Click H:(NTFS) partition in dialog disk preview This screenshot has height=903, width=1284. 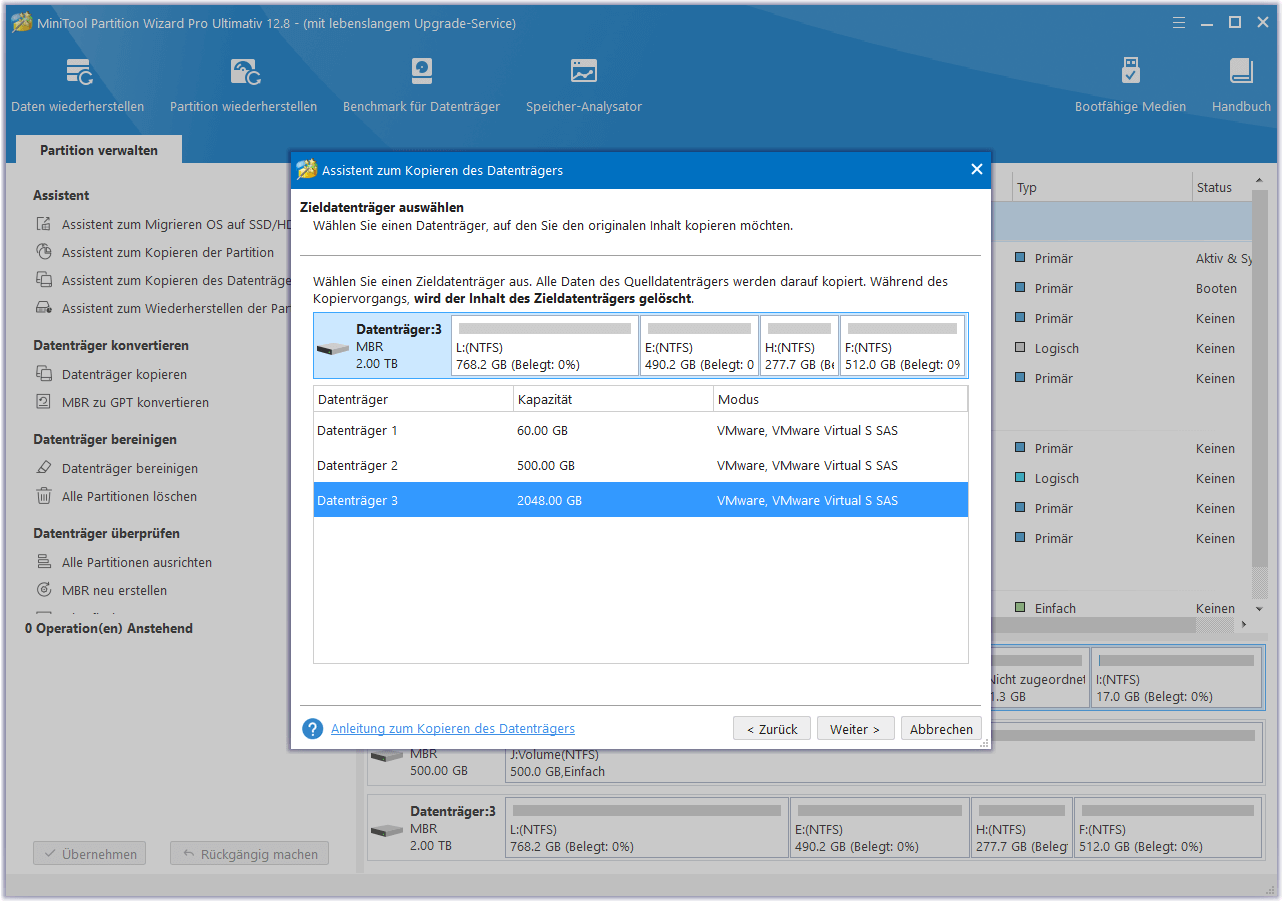799,346
